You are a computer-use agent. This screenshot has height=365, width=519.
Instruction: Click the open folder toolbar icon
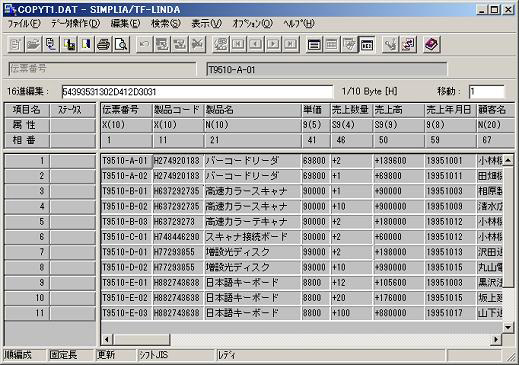[33, 44]
